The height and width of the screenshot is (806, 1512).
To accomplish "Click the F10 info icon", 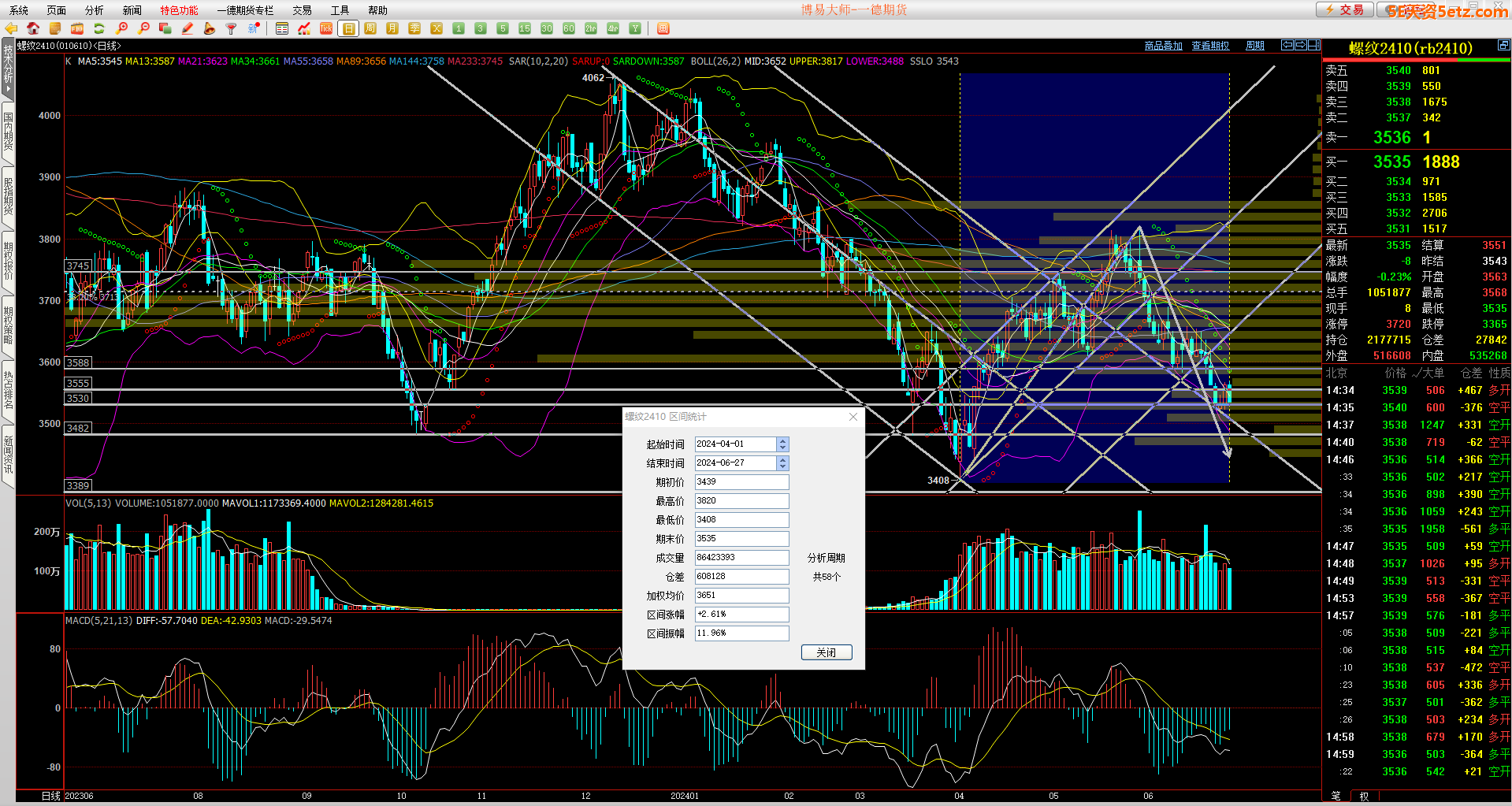I will 77,28.
